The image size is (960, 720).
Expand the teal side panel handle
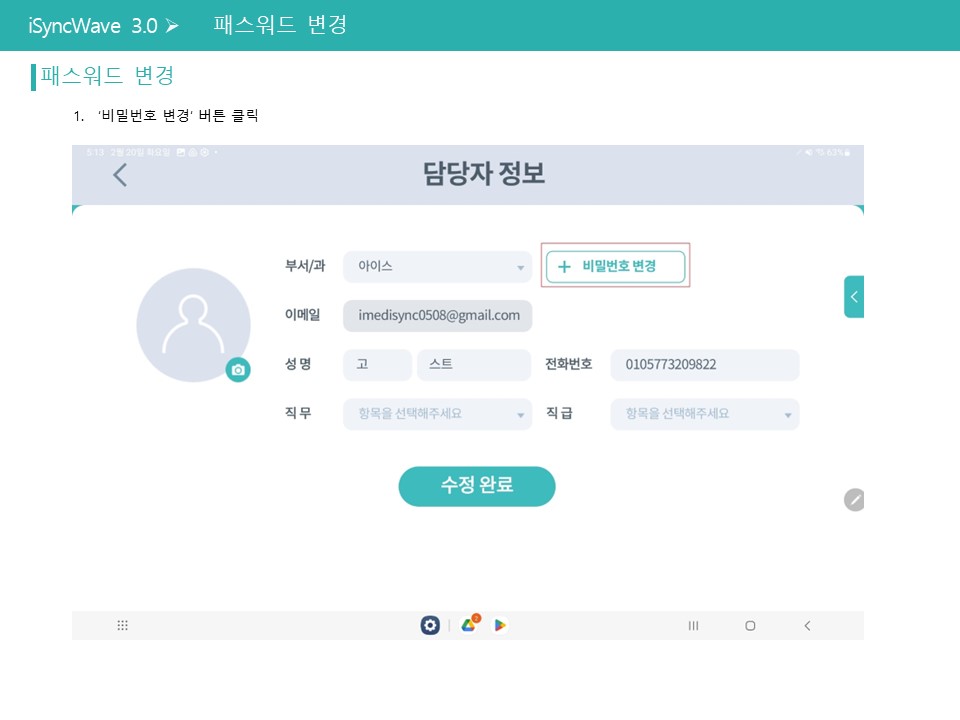pyautogui.click(x=853, y=297)
